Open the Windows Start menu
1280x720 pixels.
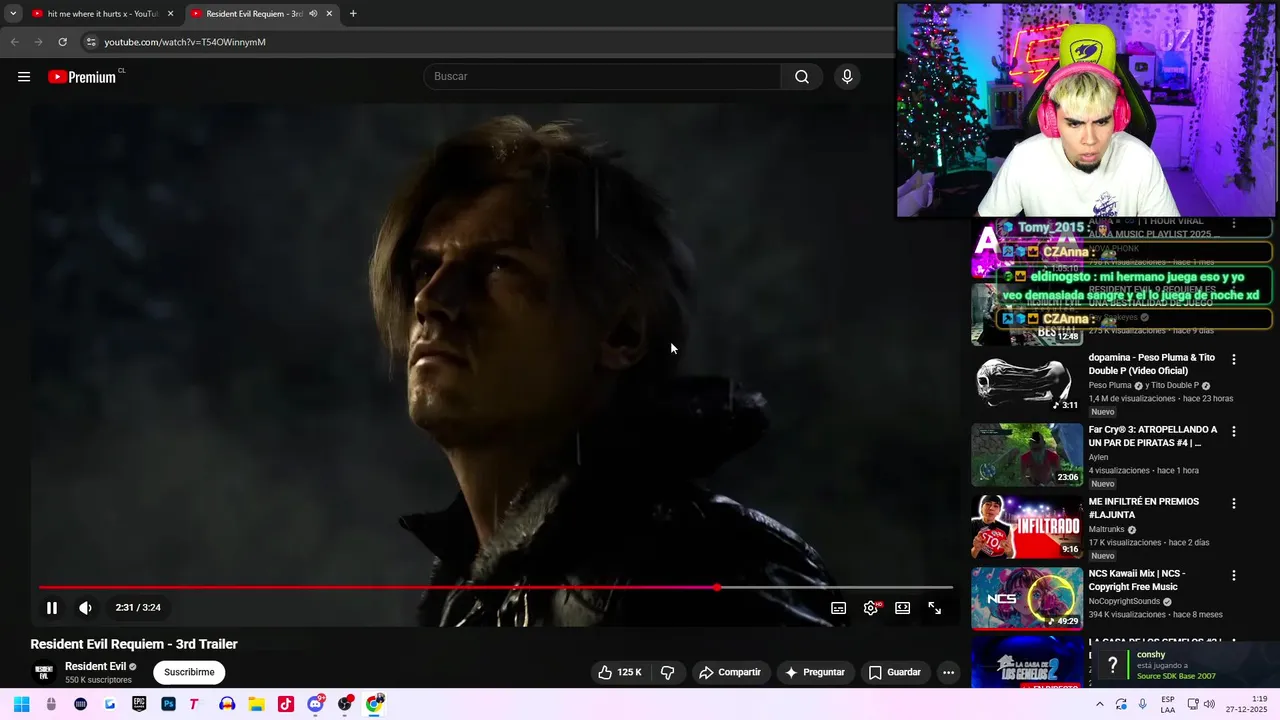(22, 704)
